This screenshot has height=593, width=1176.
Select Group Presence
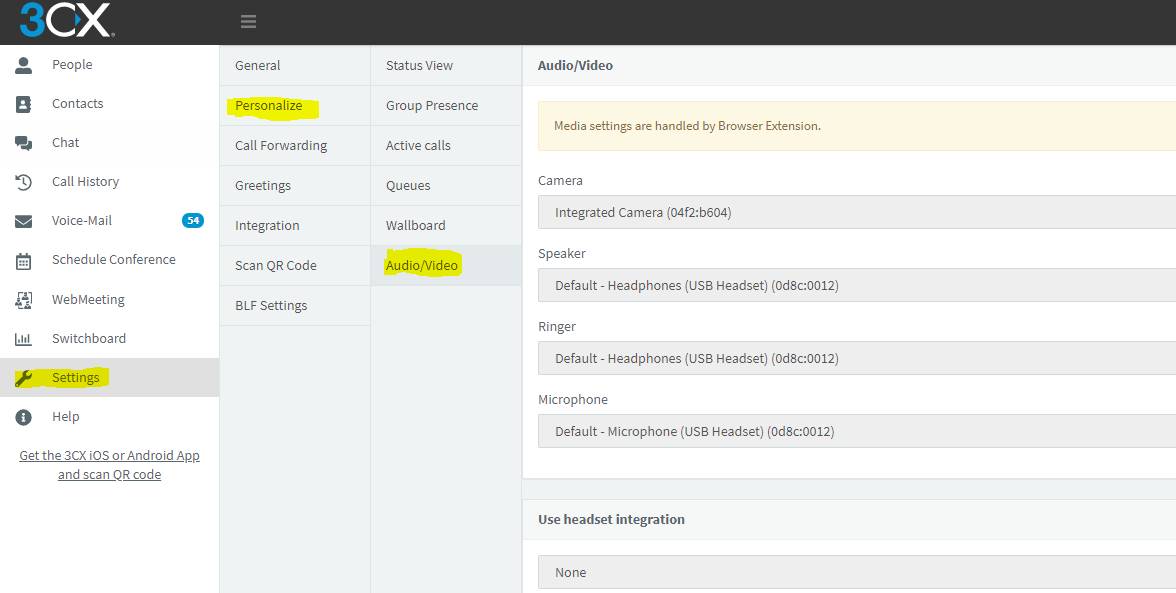tap(446, 106)
